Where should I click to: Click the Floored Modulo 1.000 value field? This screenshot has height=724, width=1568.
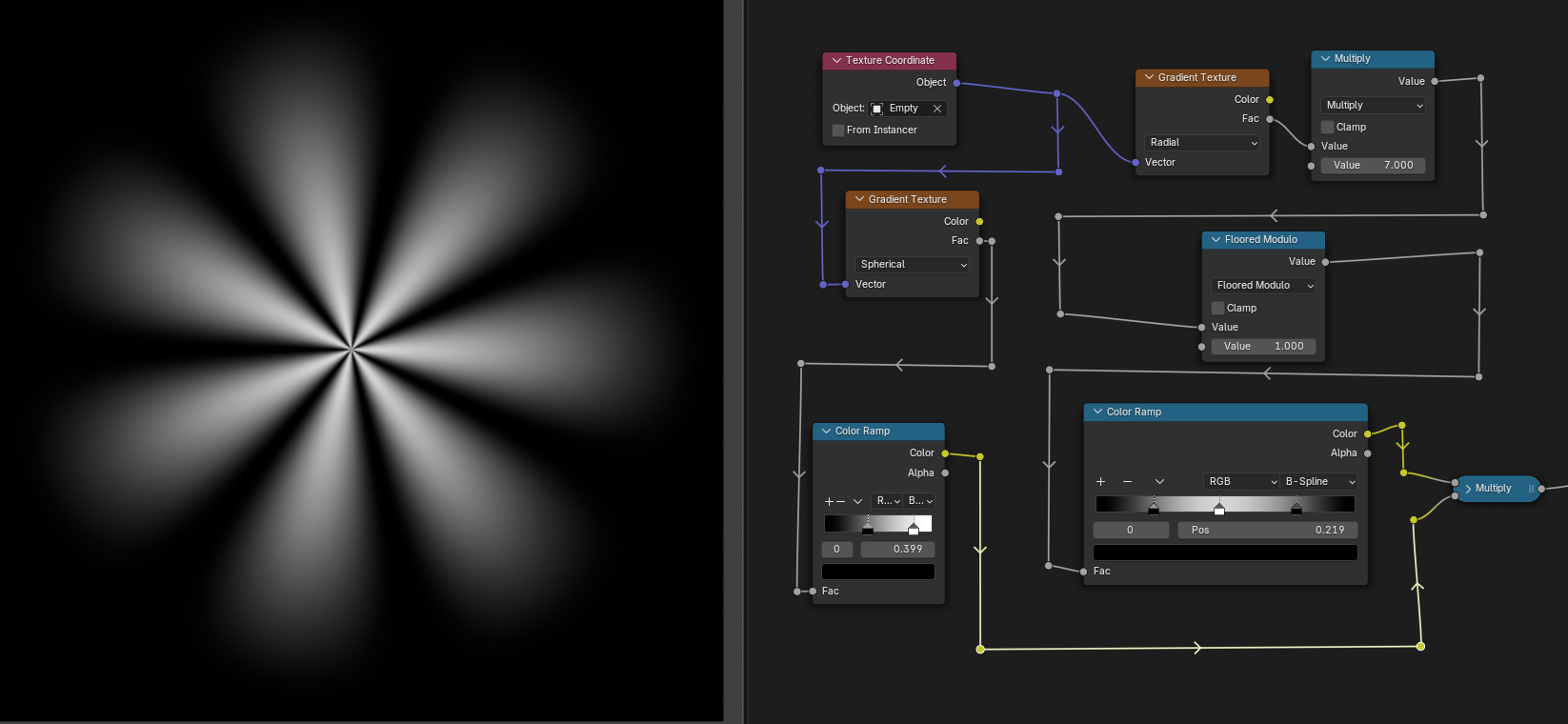coord(1263,347)
